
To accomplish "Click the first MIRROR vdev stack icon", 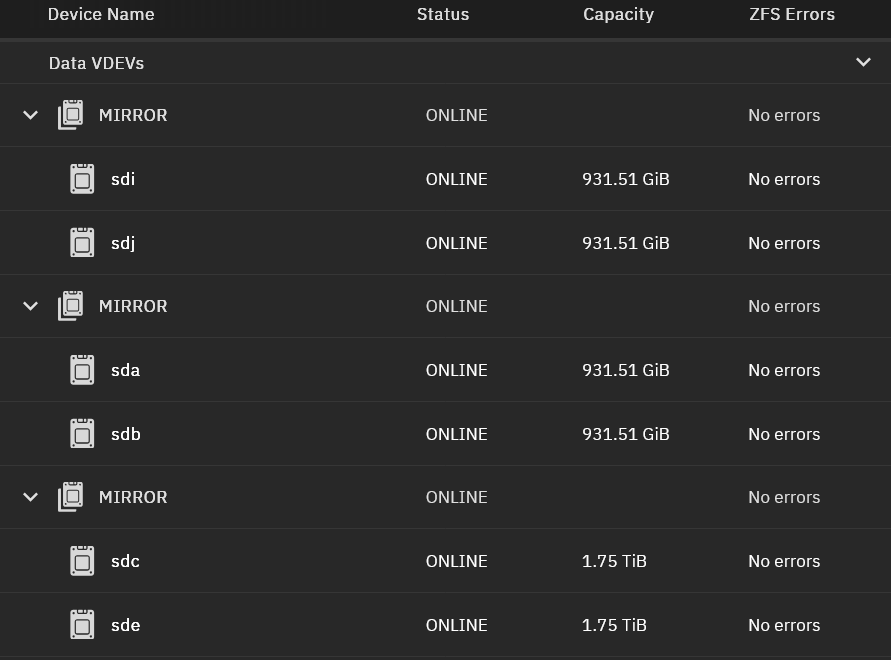I will click(x=70, y=115).
